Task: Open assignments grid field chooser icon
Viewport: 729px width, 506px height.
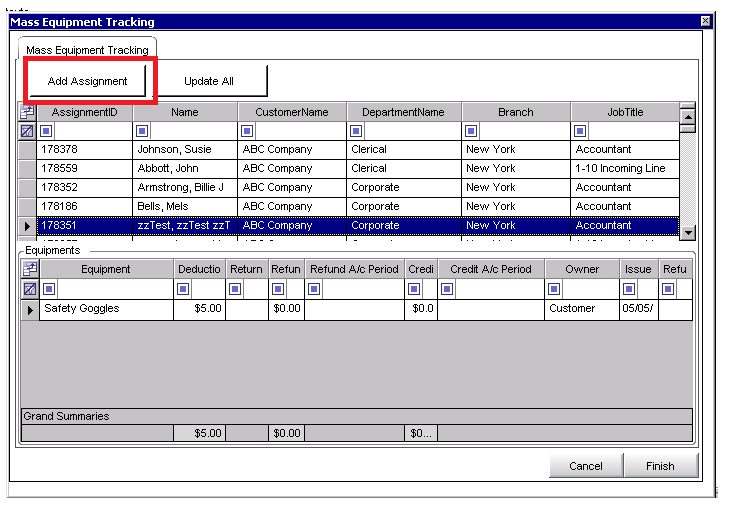Action: pos(27,112)
